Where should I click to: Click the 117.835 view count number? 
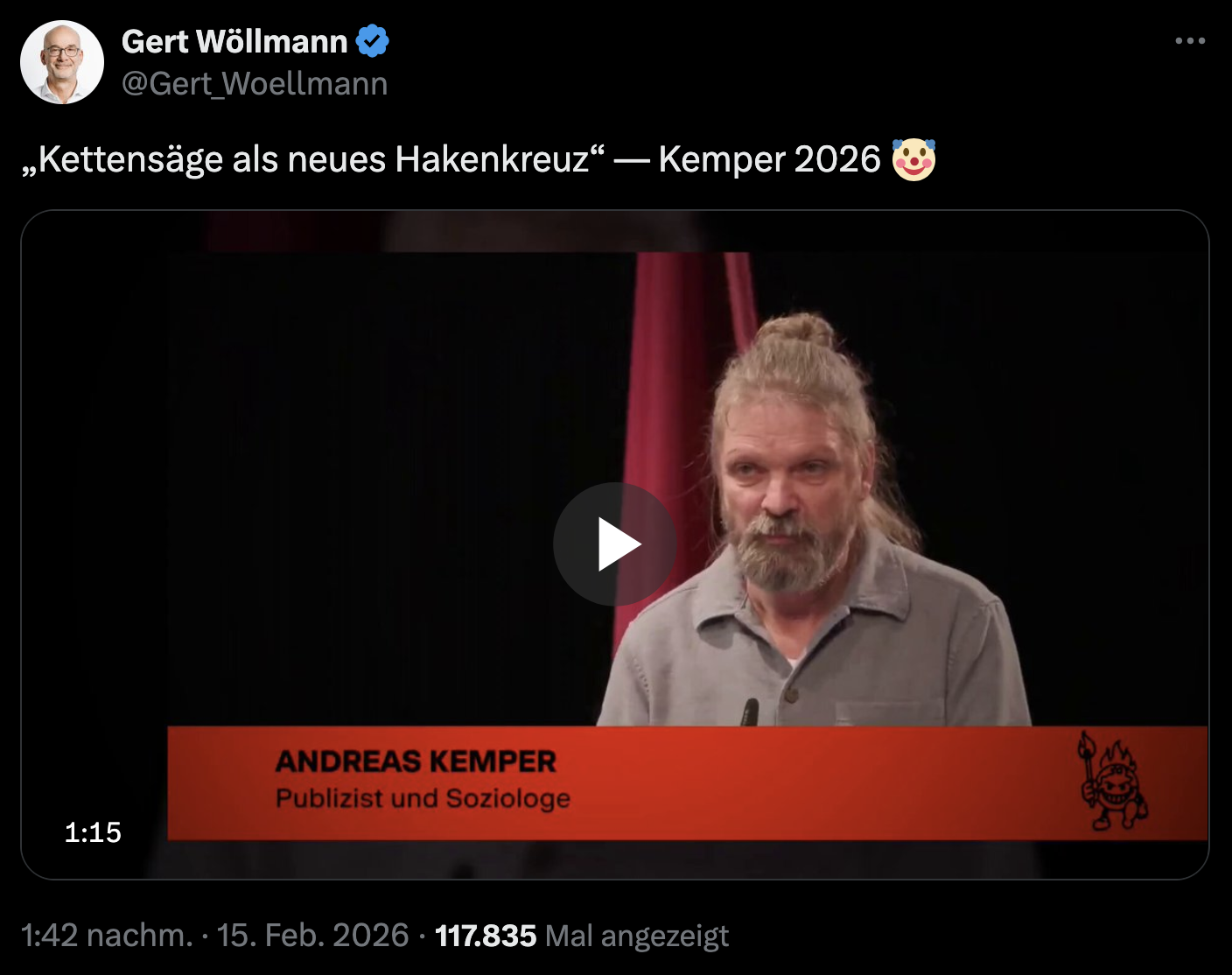[x=486, y=936]
